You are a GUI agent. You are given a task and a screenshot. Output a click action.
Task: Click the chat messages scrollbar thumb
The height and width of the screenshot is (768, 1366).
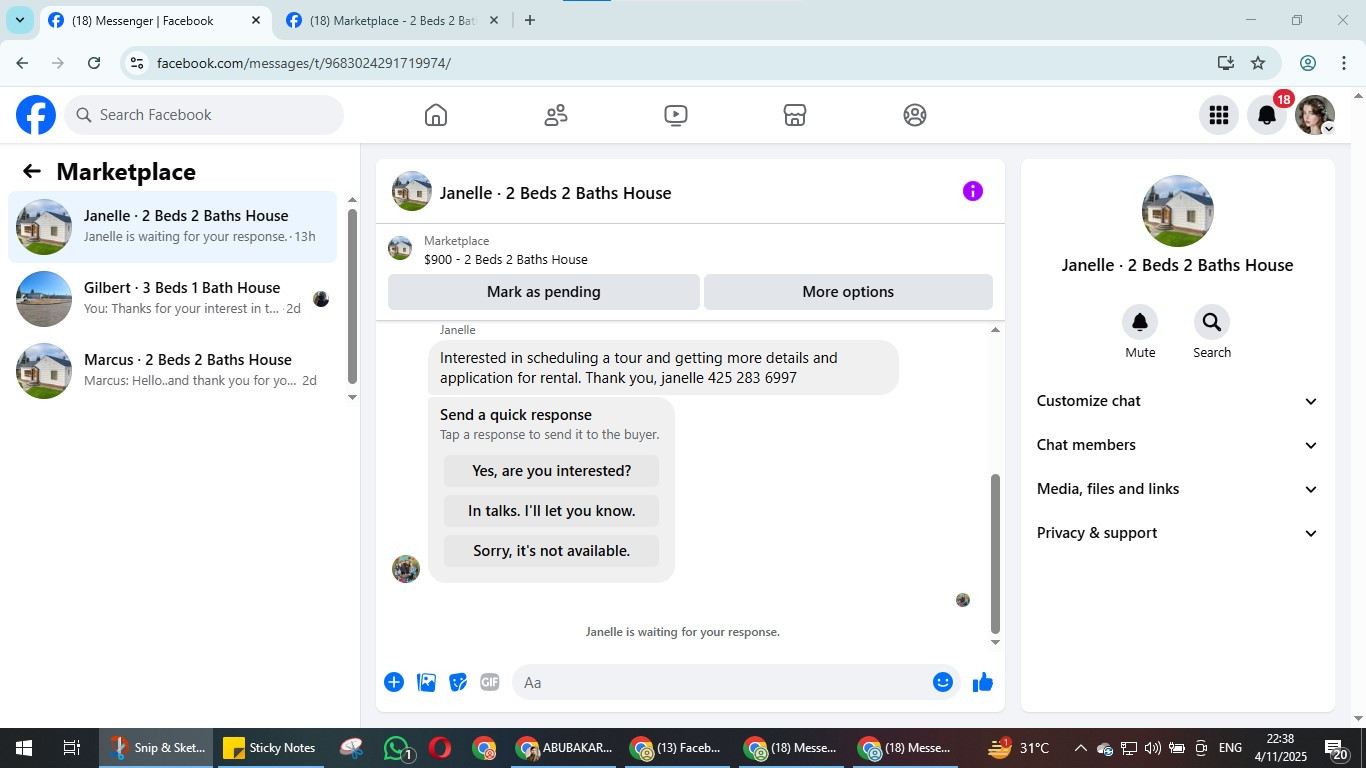click(995, 553)
